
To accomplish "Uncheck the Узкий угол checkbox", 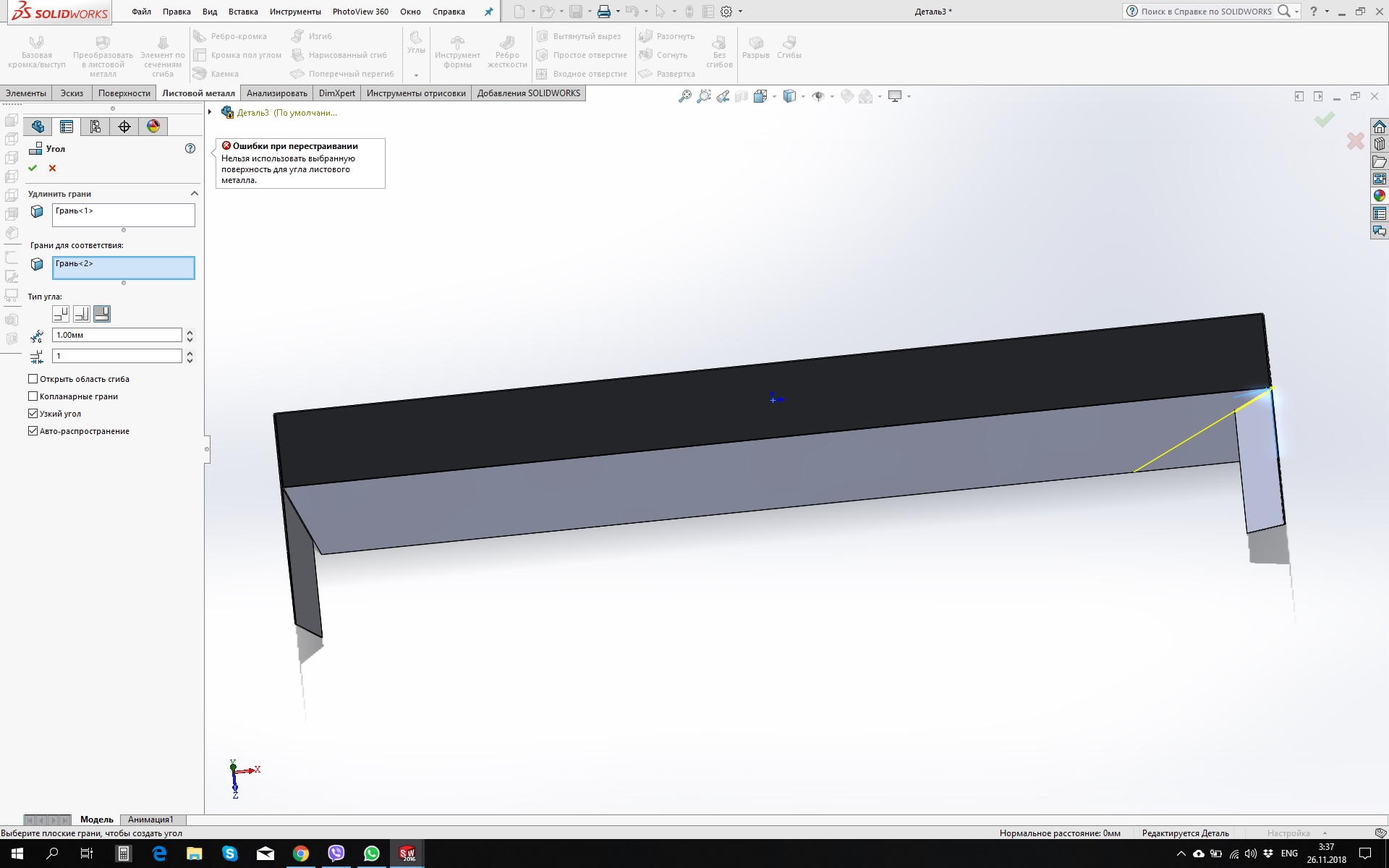I will pos(33,414).
